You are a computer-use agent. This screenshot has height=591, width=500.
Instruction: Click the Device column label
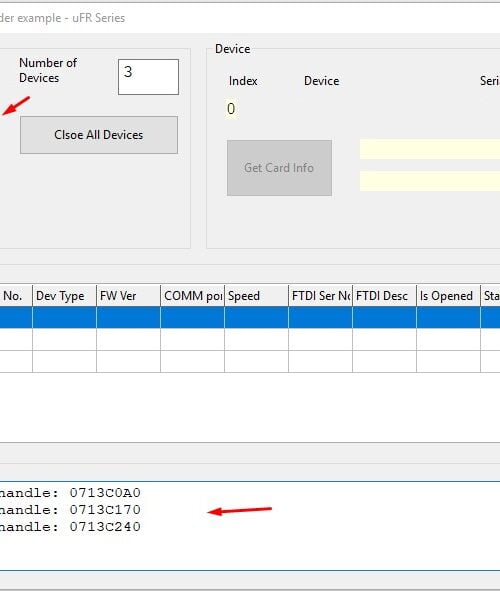coord(321,81)
